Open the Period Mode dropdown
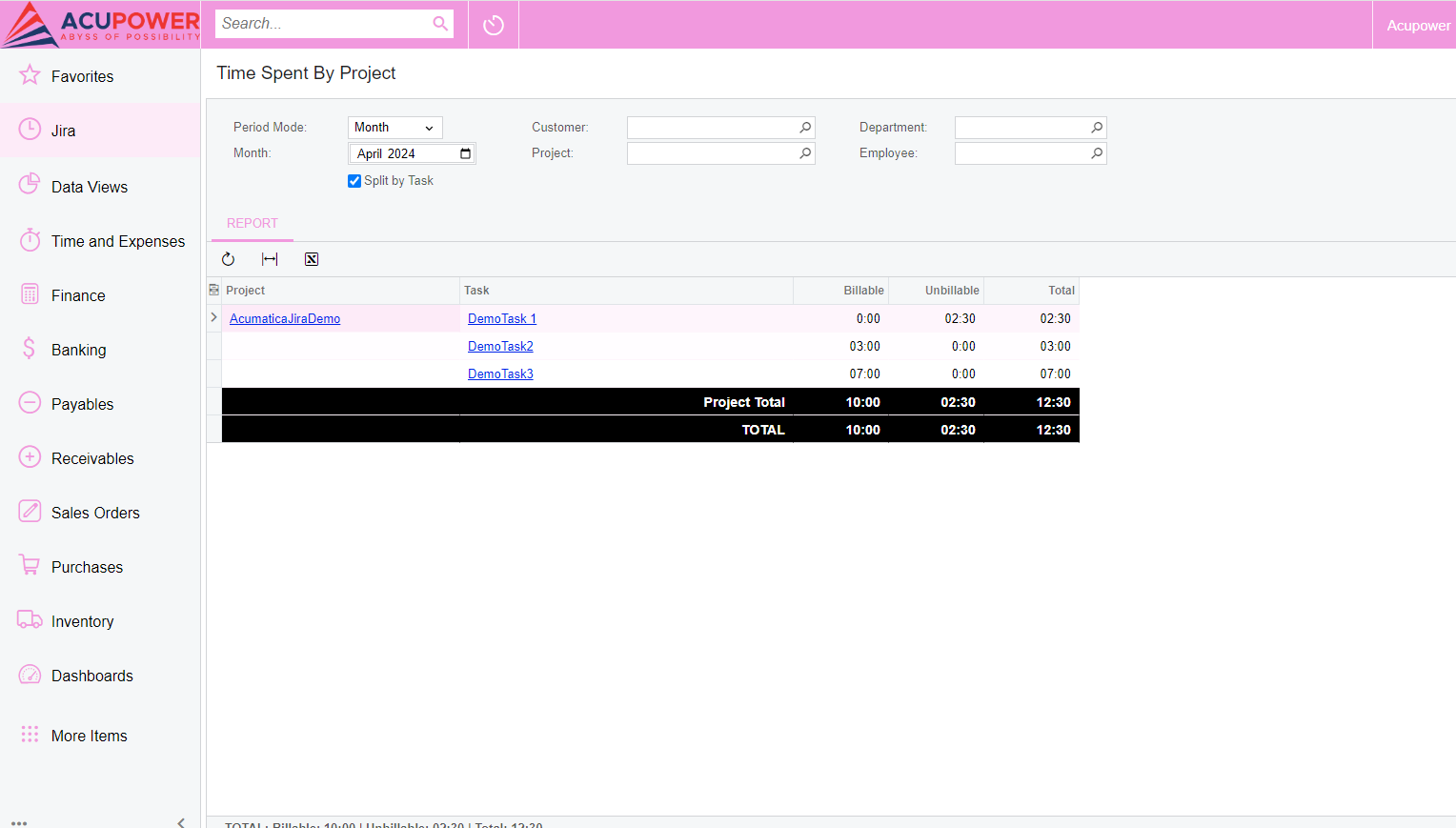Viewport: 1456px width, 828px height. [x=394, y=128]
